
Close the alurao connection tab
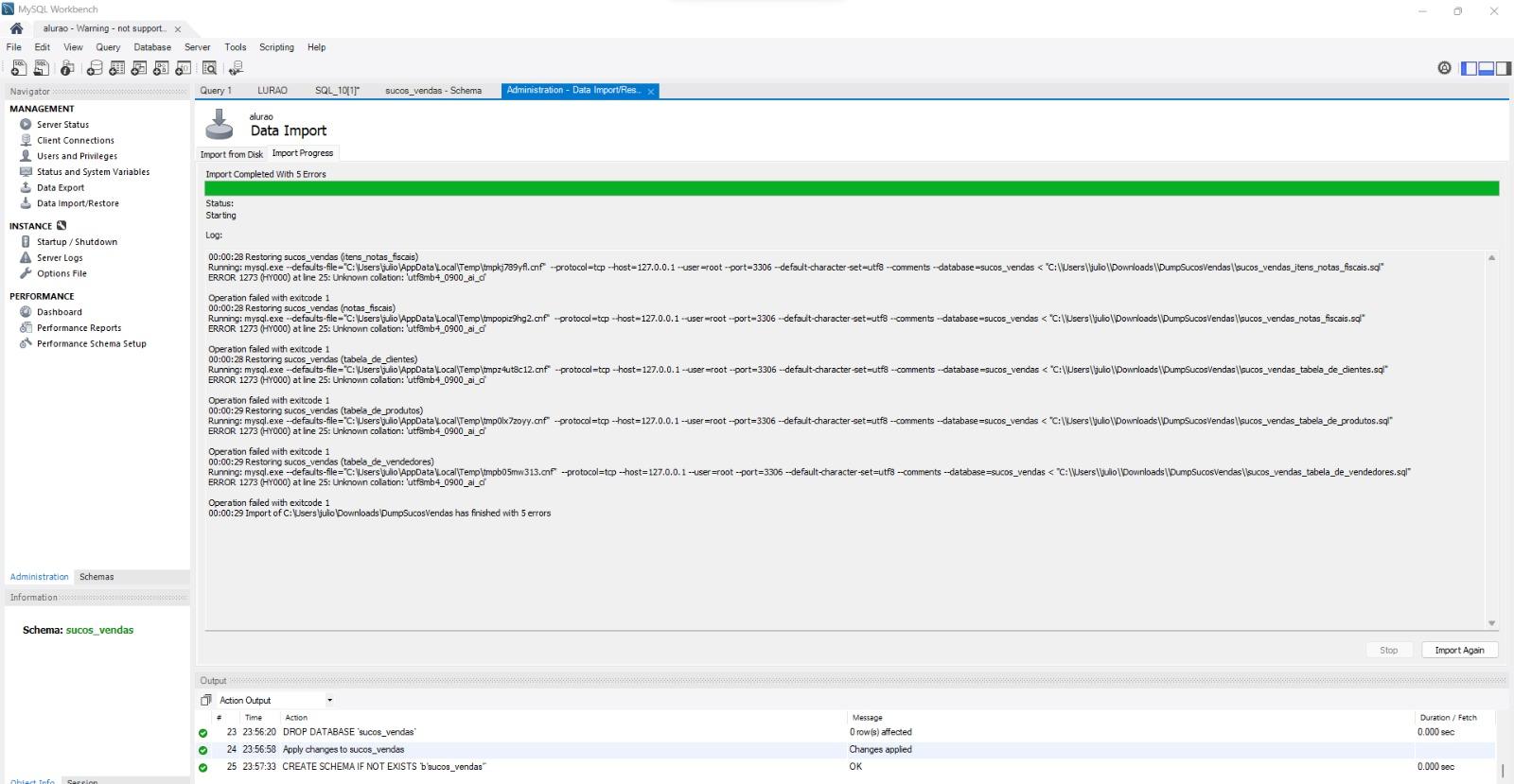(x=177, y=29)
